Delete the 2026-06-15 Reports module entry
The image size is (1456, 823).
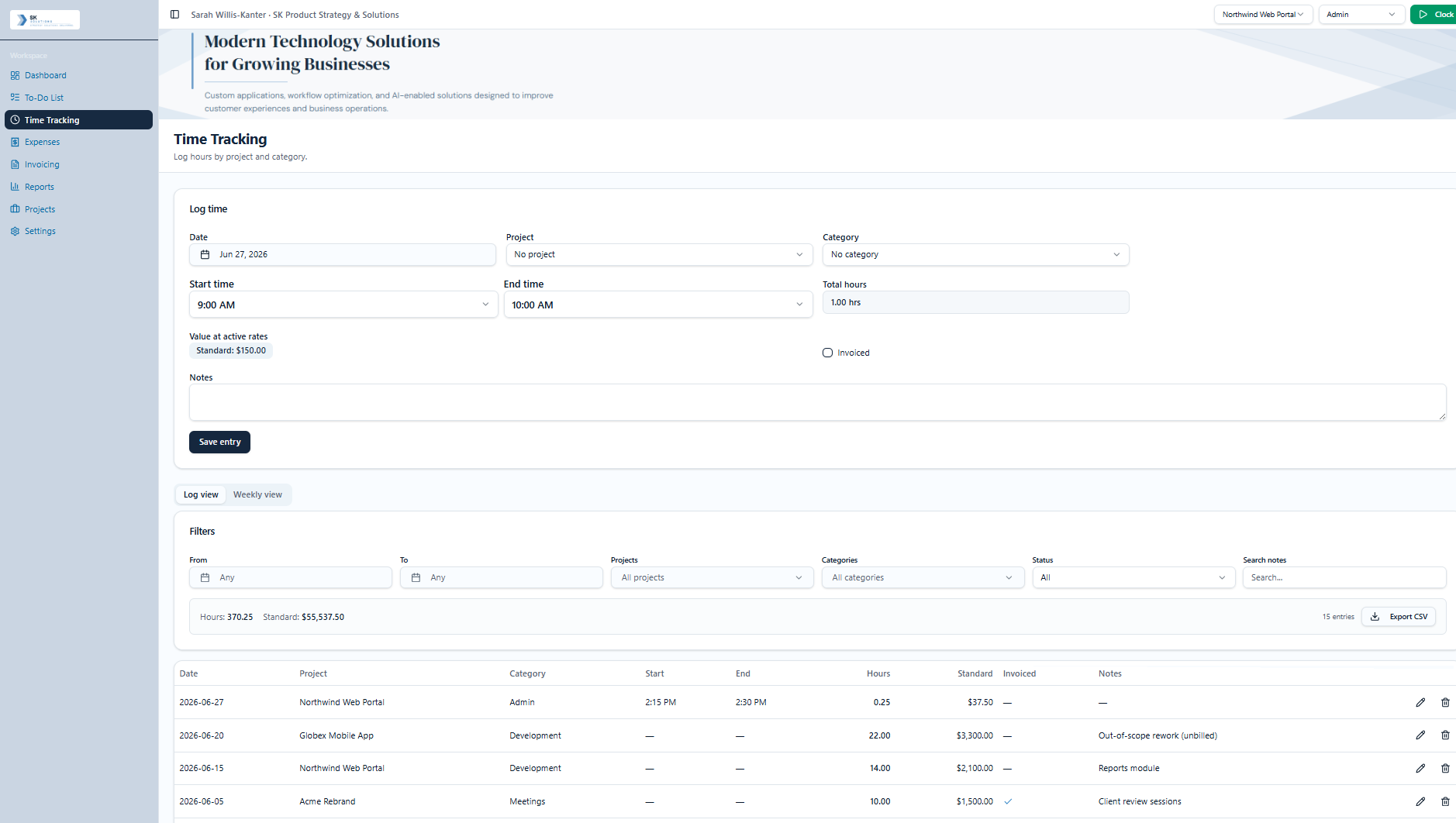pyautogui.click(x=1445, y=768)
